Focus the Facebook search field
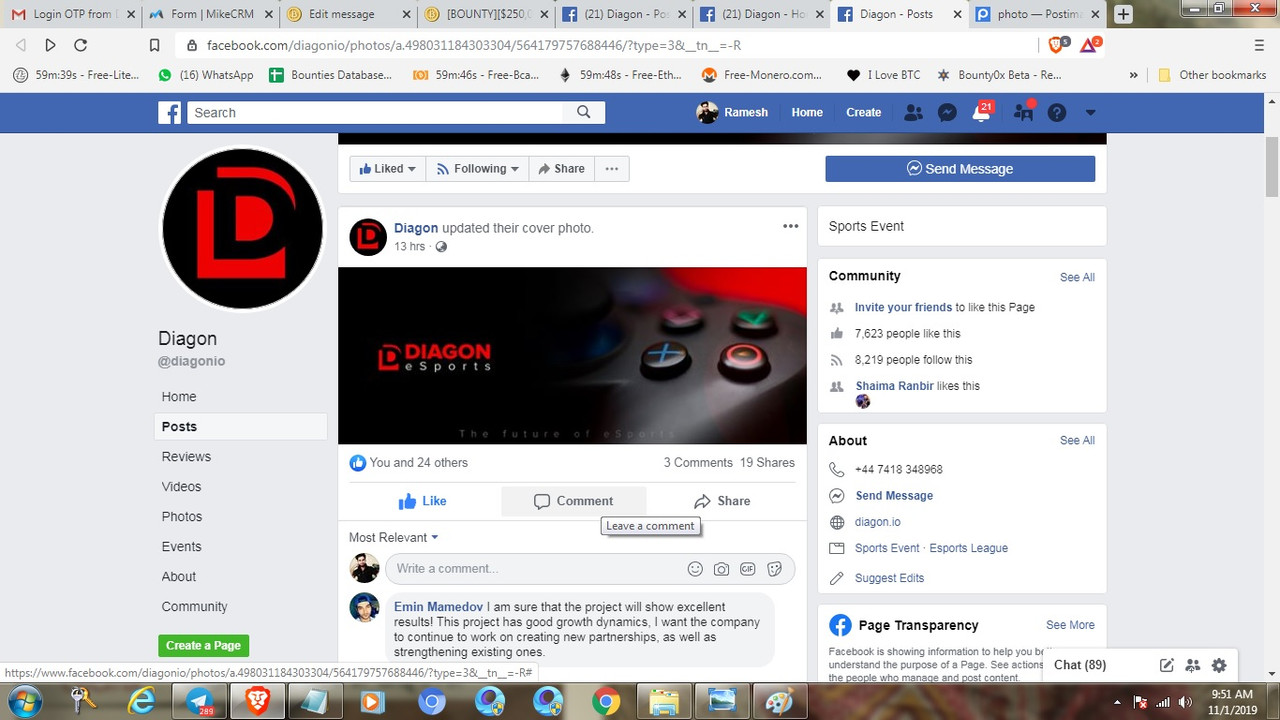 [x=376, y=112]
